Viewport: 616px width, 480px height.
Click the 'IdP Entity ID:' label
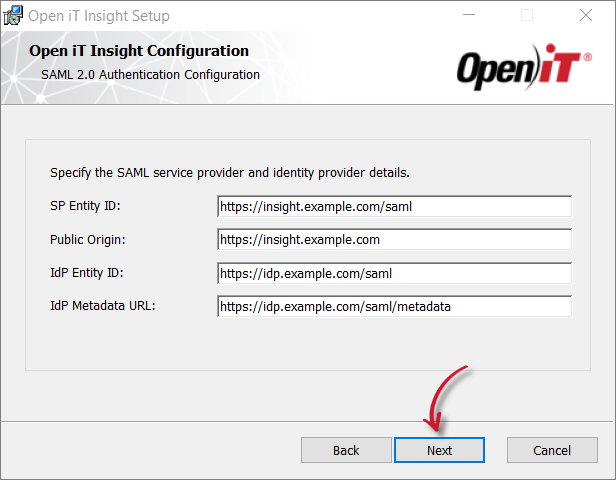(87, 273)
